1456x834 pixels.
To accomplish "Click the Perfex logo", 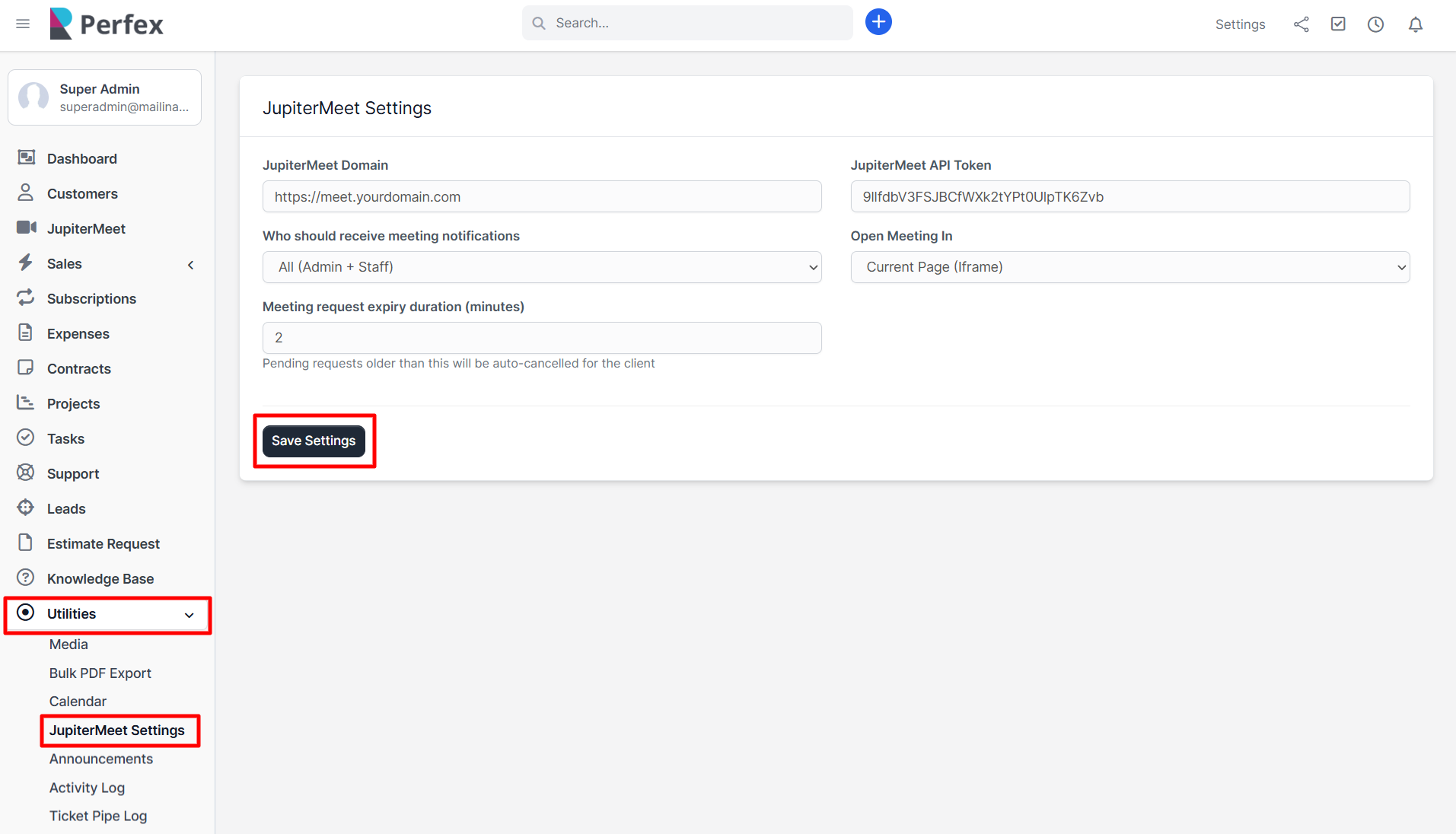I will (107, 24).
